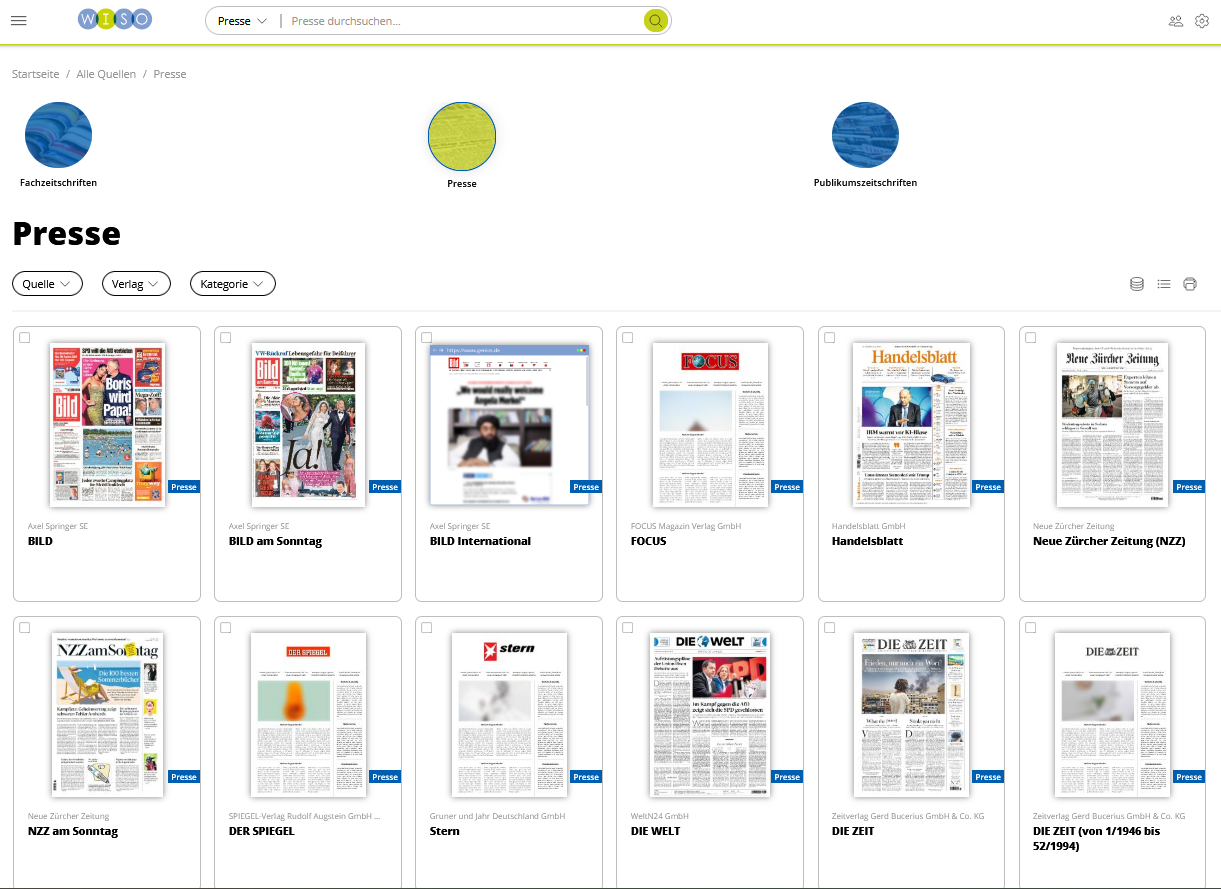Open the FOCUS title link
Screen dimensions: 1221x889
[x=649, y=541]
